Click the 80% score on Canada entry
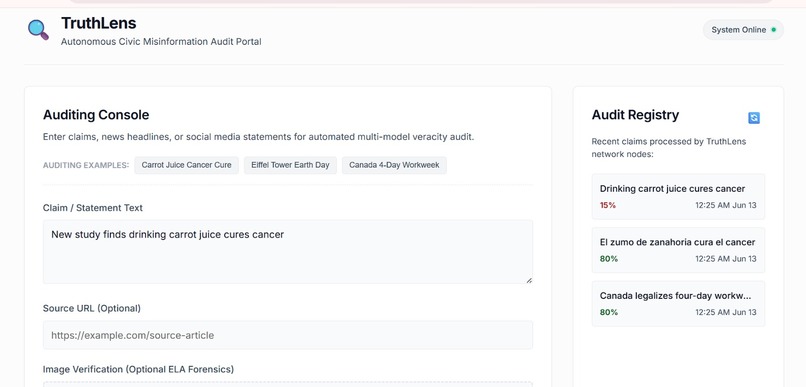This screenshot has height=387, width=806. click(609, 312)
